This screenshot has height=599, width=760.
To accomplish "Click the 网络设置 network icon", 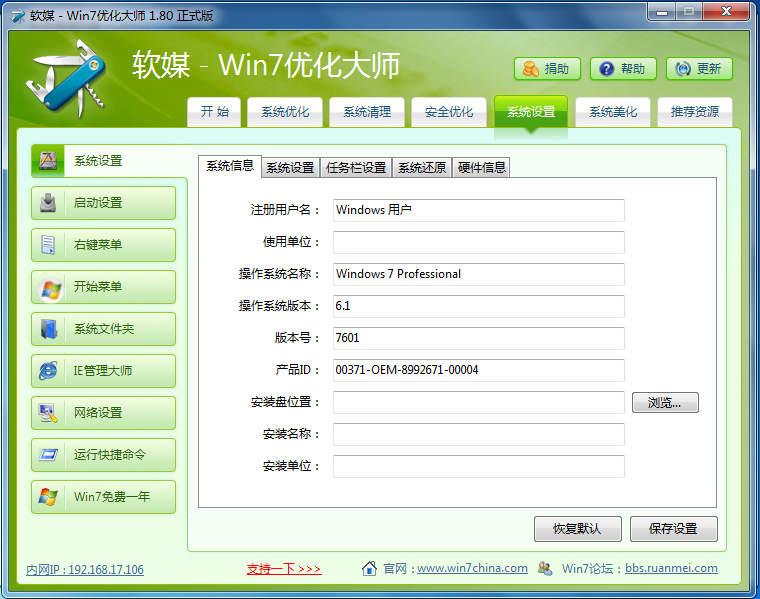I will tap(48, 413).
